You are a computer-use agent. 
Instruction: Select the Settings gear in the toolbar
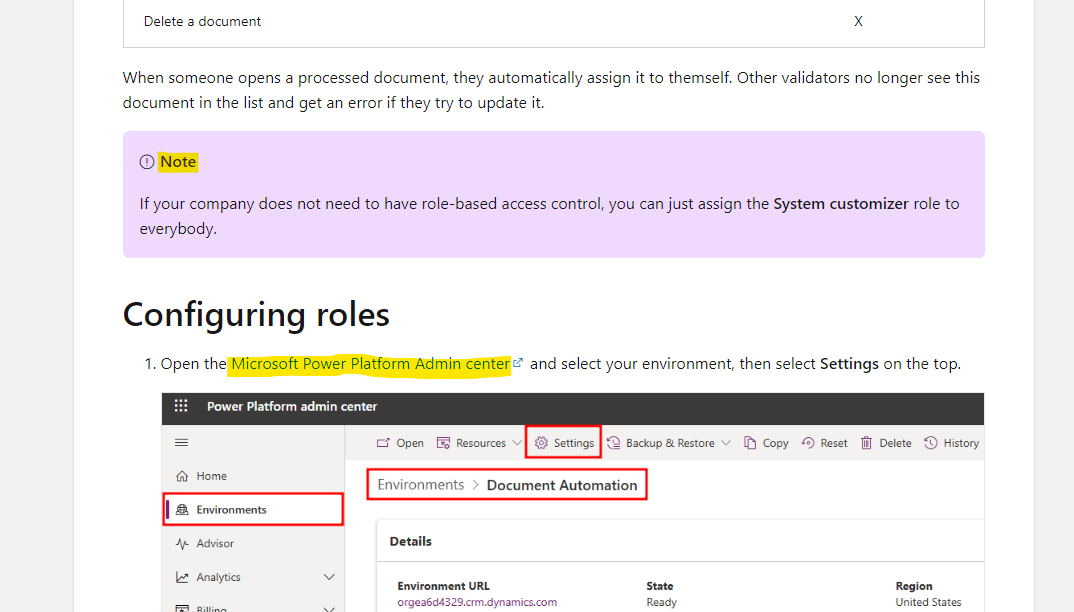[563, 442]
